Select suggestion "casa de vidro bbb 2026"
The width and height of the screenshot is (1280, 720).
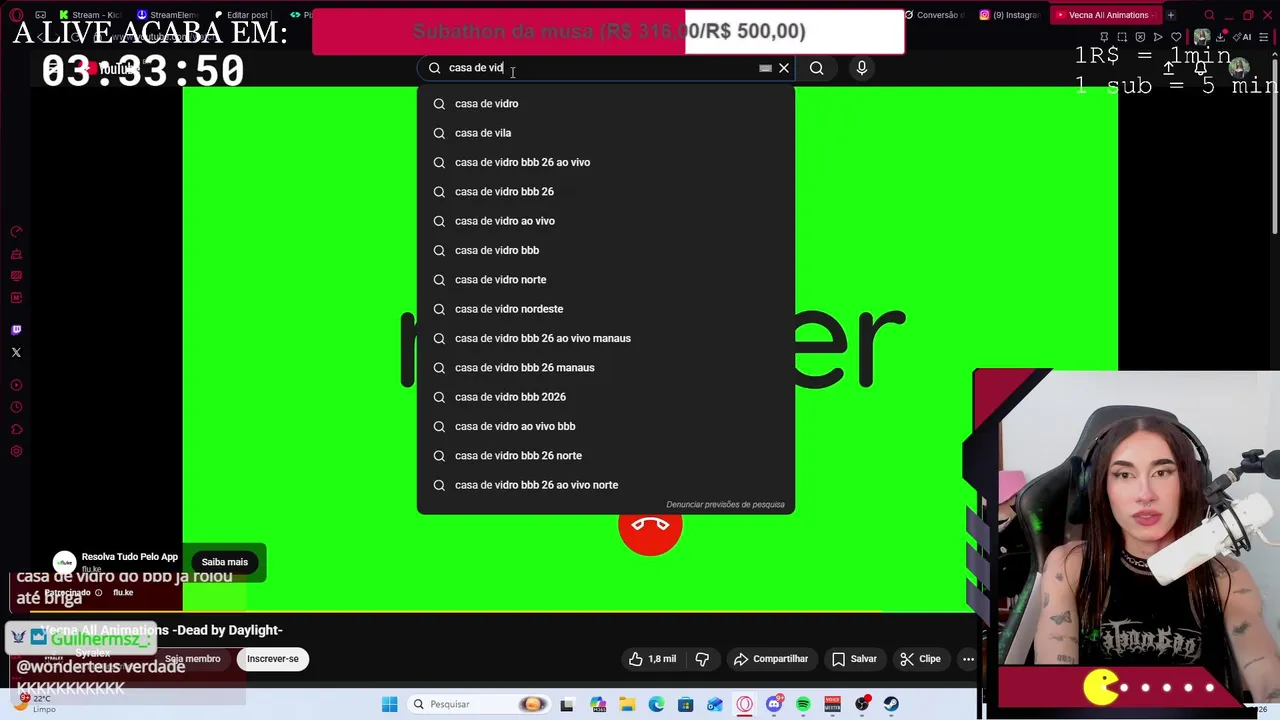coord(606,397)
